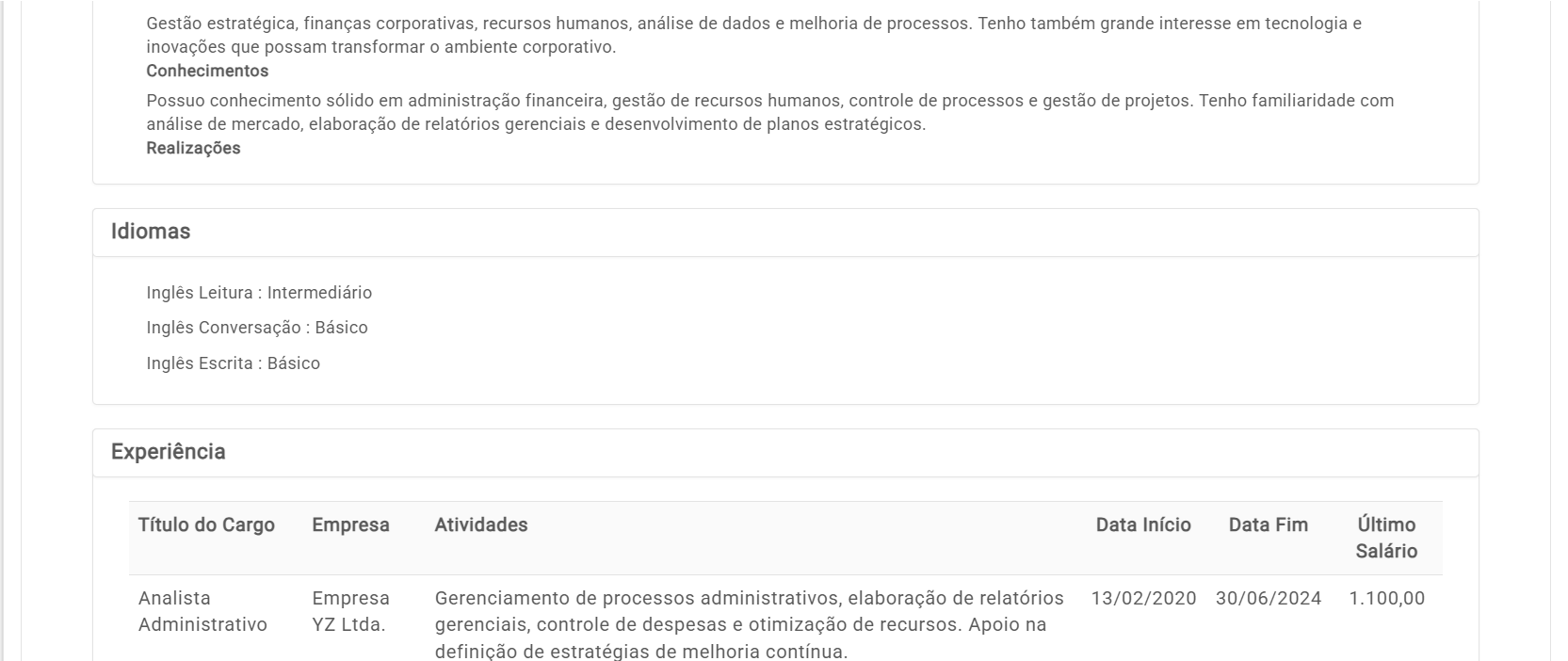Click the Idiomas section header
This screenshot has height=661, width=1568.
coord(151,232)
